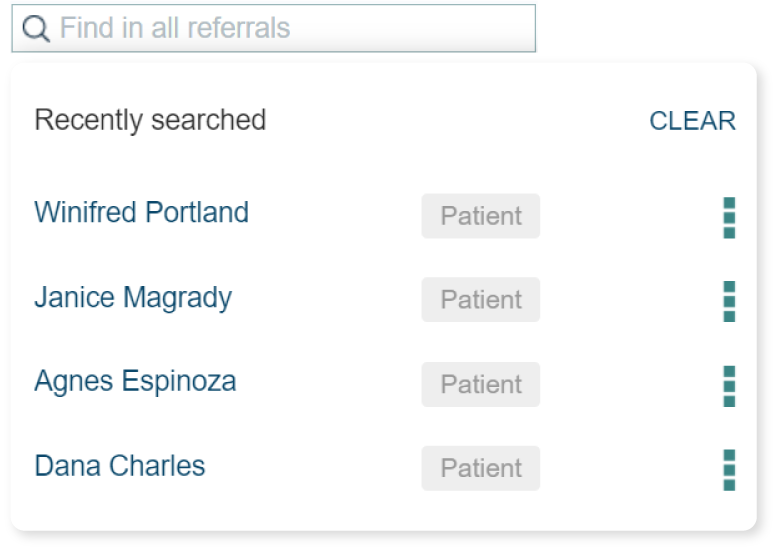
Task: Click the Patient tag beside Agnes Espinoza
Action: tap(481, 384)
